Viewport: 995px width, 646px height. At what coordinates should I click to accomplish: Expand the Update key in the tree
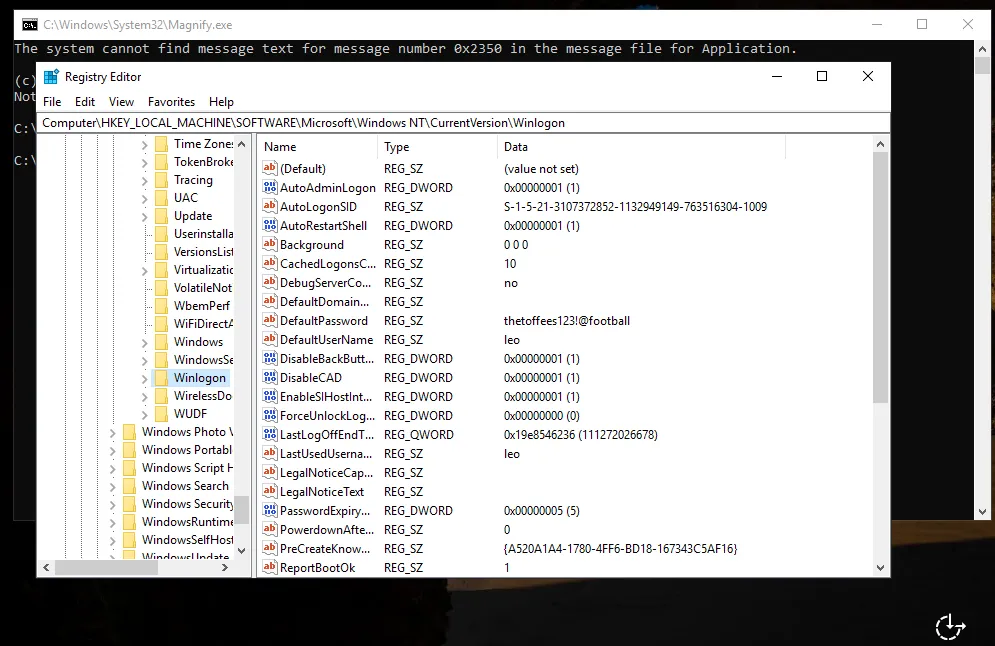tap(145, 216)
